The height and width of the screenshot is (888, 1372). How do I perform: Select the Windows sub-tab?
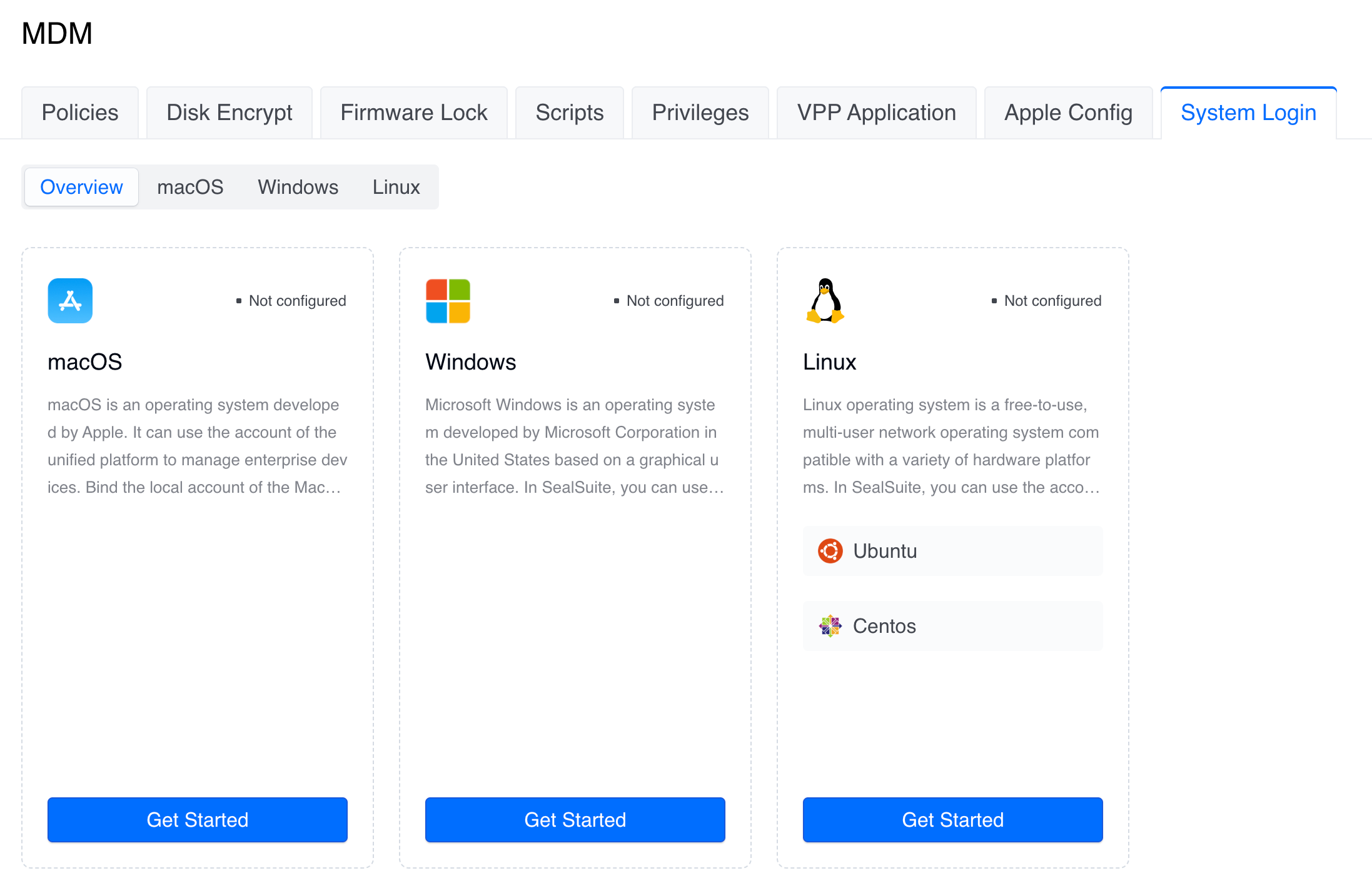pyautogui.click(x=298, y=187)
